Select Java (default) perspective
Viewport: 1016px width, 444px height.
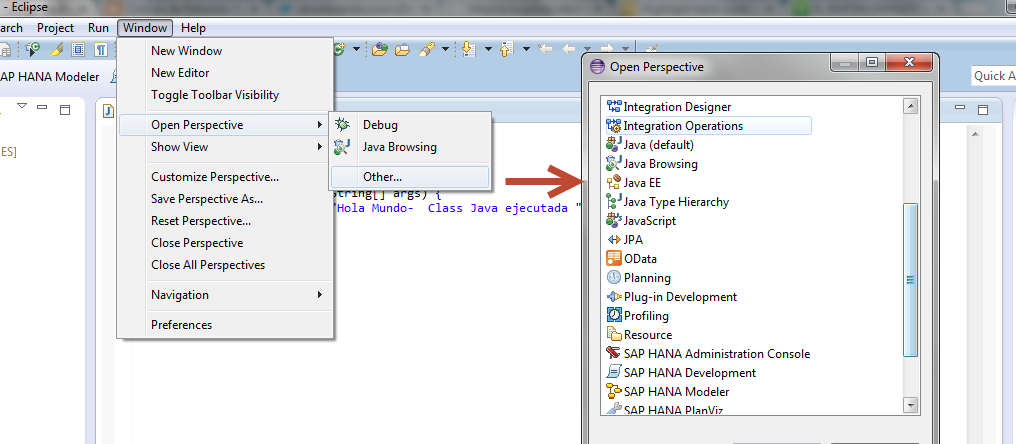coord(650,145)
